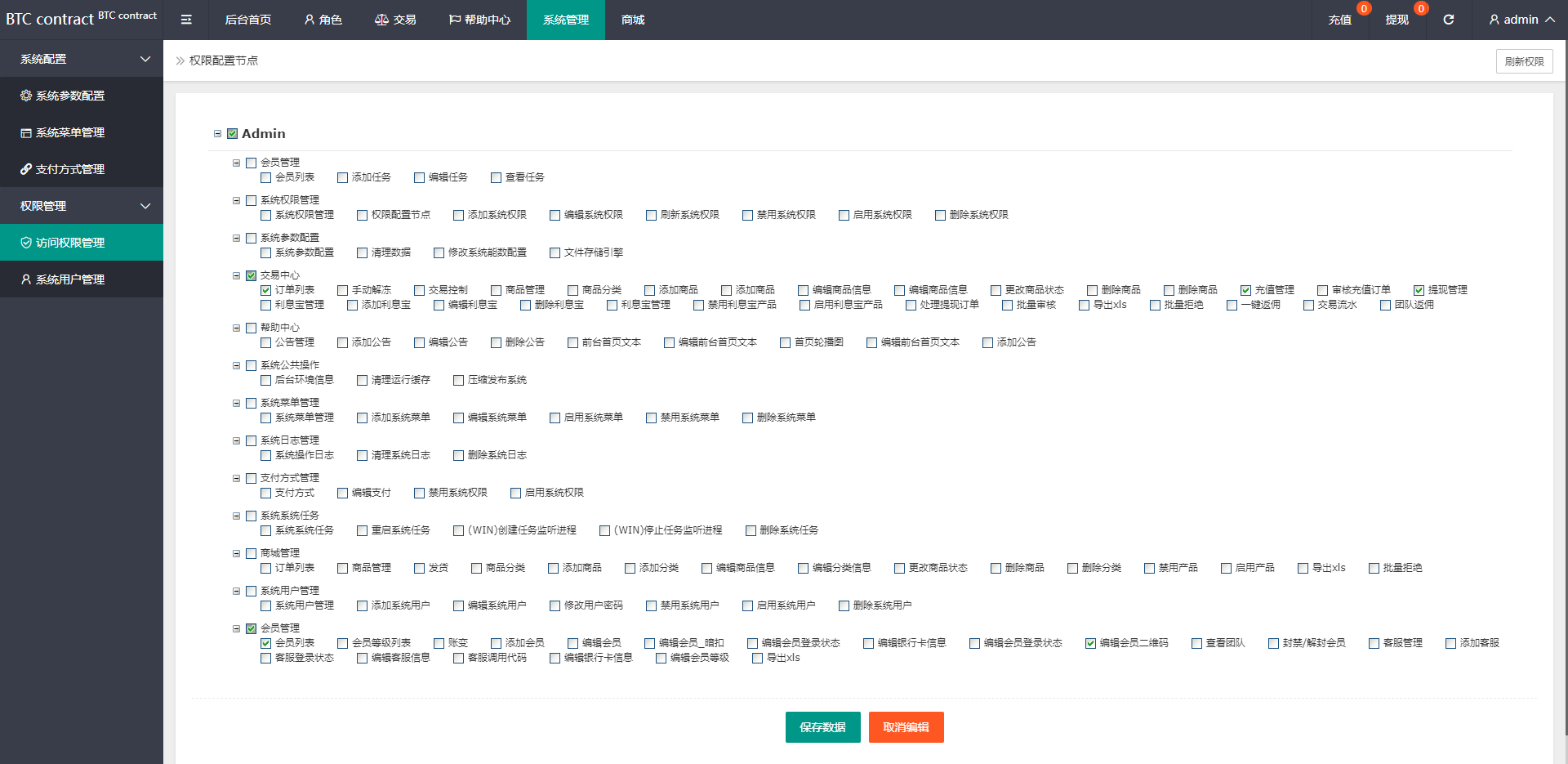Collapse the 交易中心 tree node

point(236,275)
